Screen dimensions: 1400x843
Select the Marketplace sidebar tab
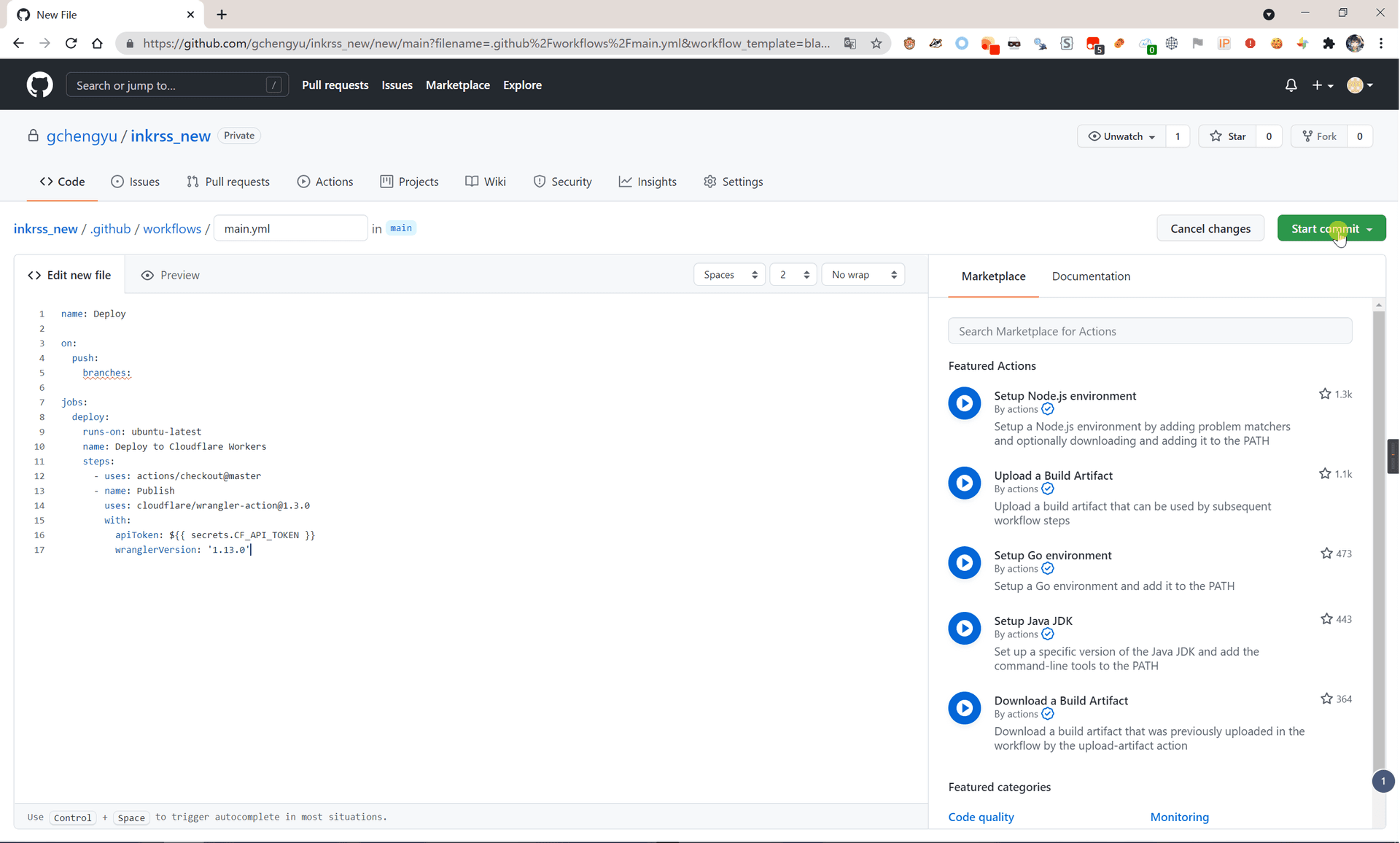993,276
